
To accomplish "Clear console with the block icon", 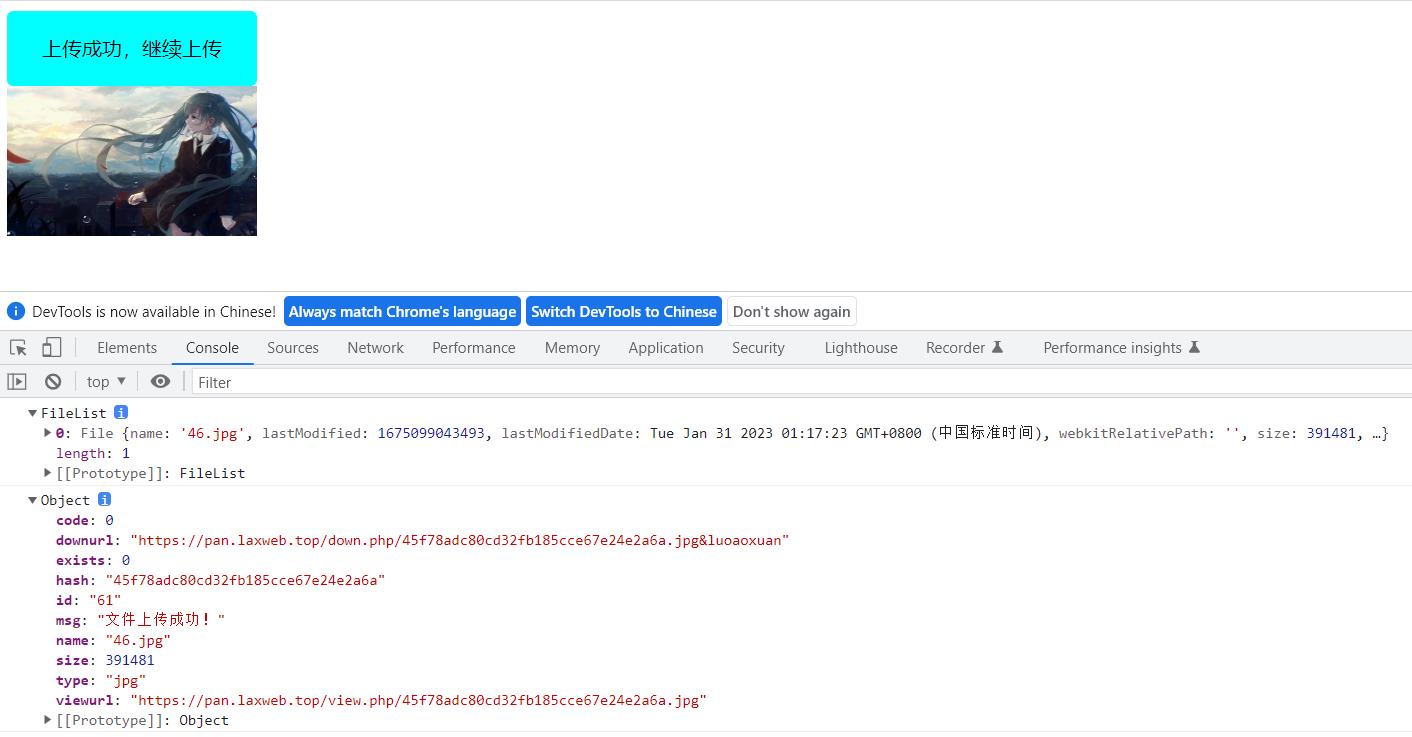I will point(53,382).
